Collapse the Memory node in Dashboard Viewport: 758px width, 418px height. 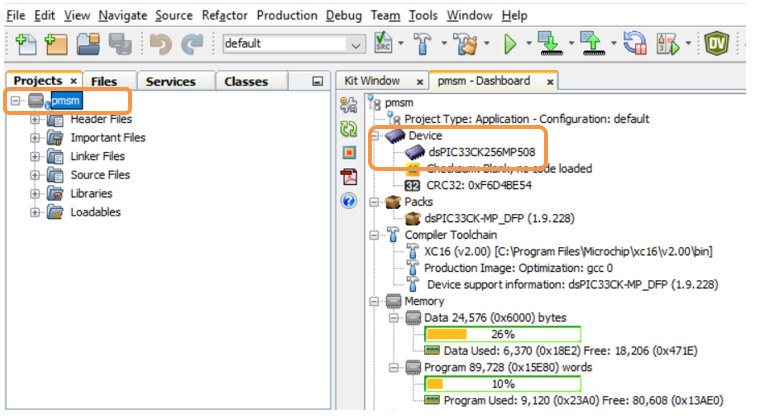374,302
